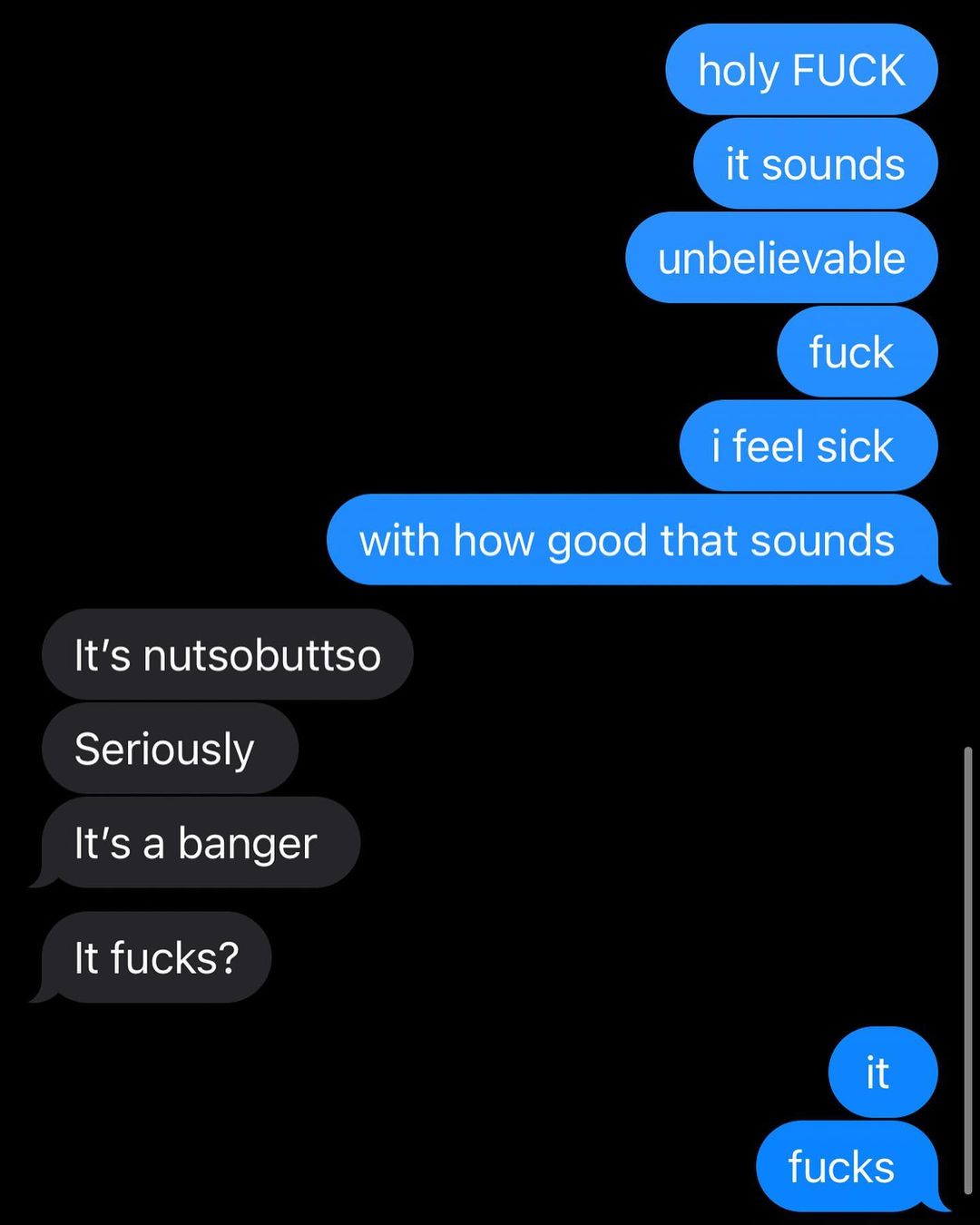
Task: Tap the 'unbelievable' message bubble
Action: [781, 258]
